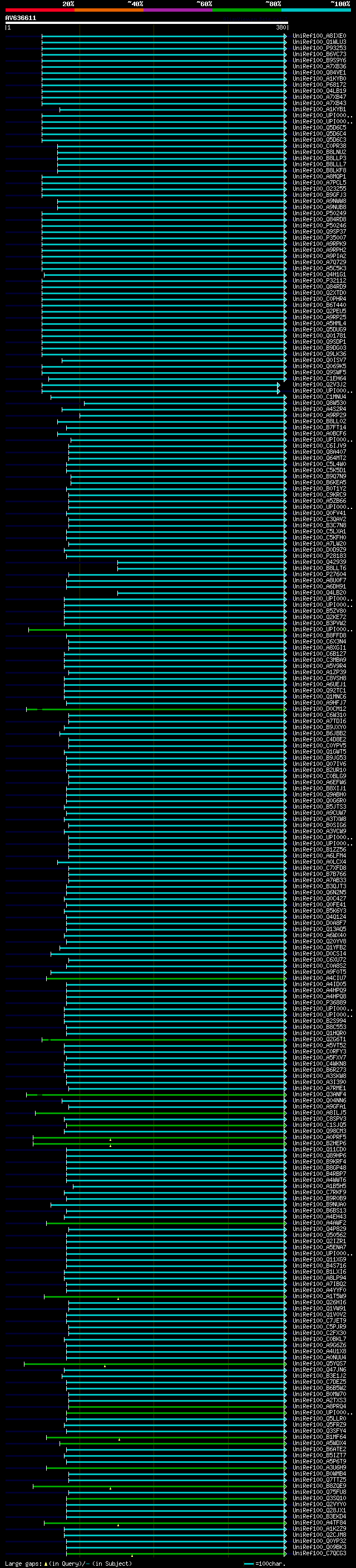
Task: Select the UniRef100_A7XB47 label
Action: 319,97
